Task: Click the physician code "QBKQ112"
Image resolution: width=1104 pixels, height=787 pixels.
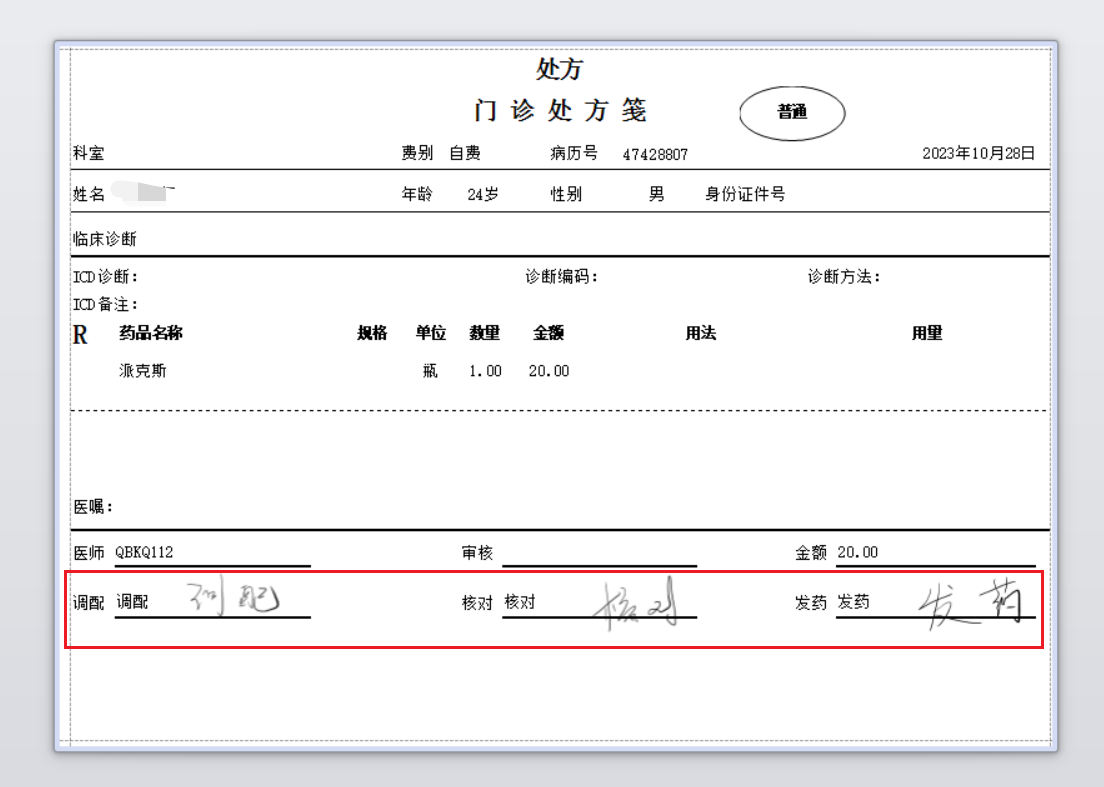Action: (144, 553)
